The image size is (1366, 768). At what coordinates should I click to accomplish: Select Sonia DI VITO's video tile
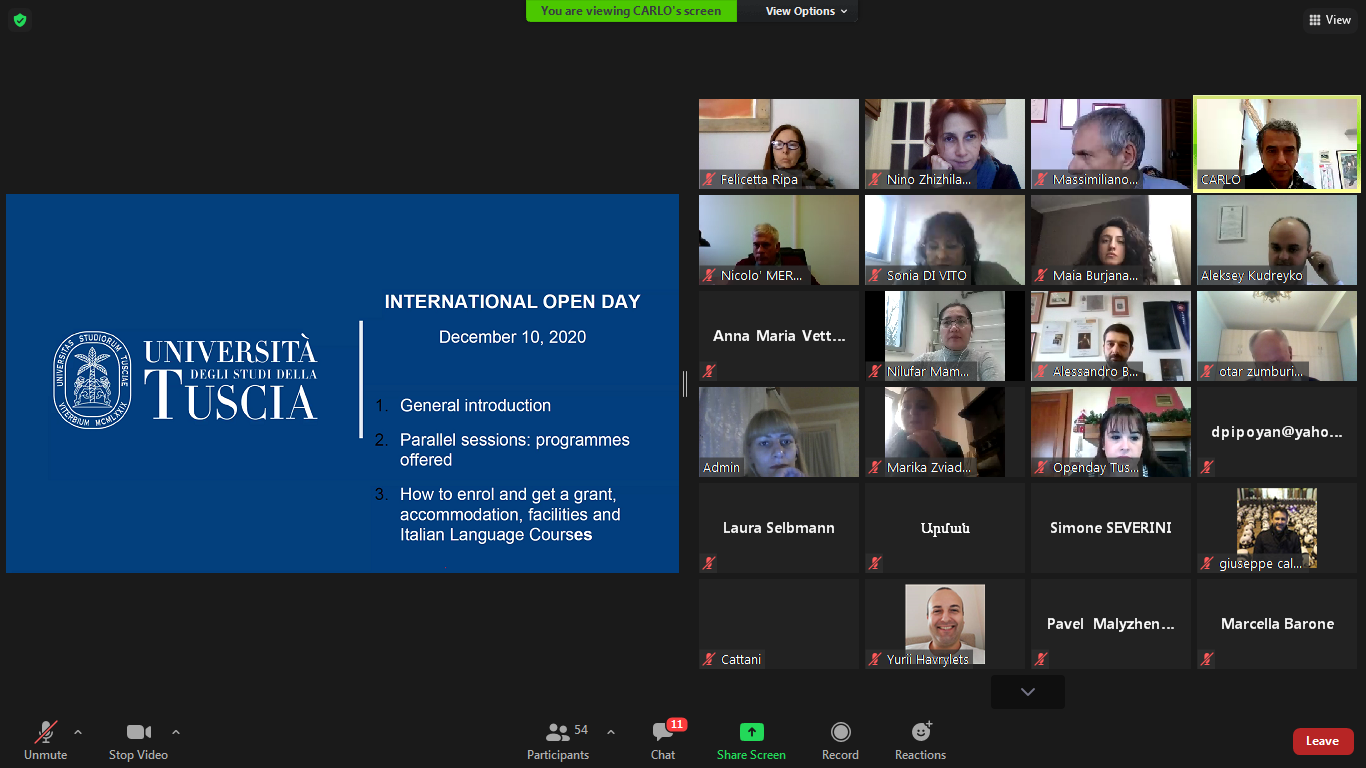945,240
